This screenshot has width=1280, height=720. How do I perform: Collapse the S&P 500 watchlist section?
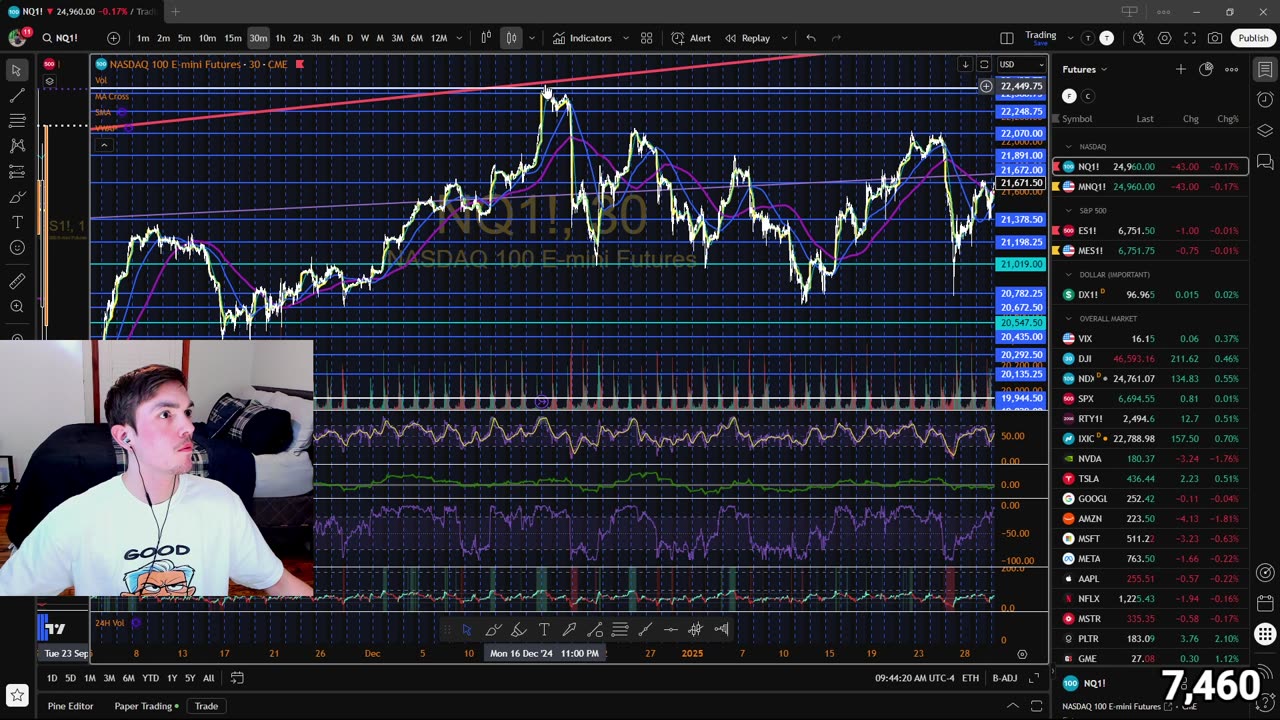(1068, 211)
